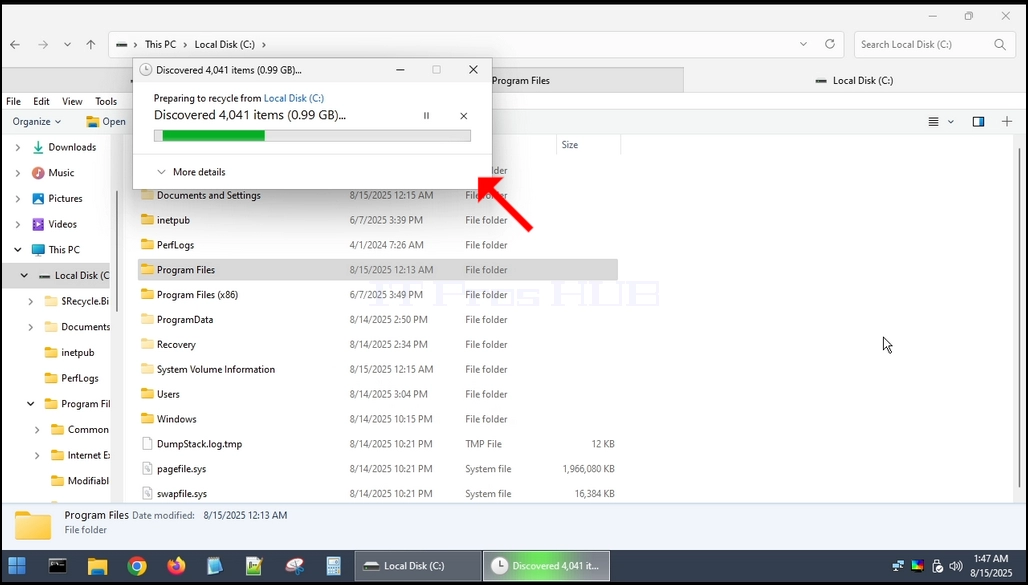
Task: Add a new tab with the plus icon
Action: (x=1007, y=121)
